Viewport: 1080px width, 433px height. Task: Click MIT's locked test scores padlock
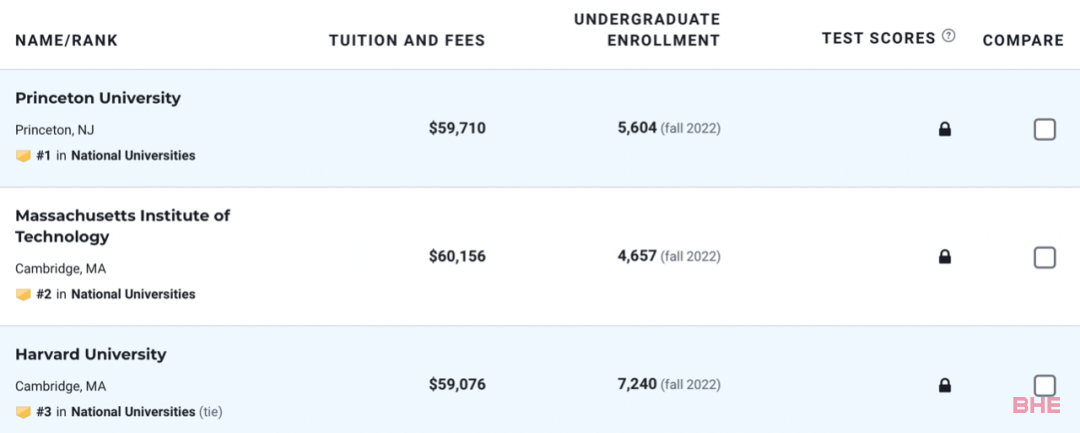pos(944,257)
